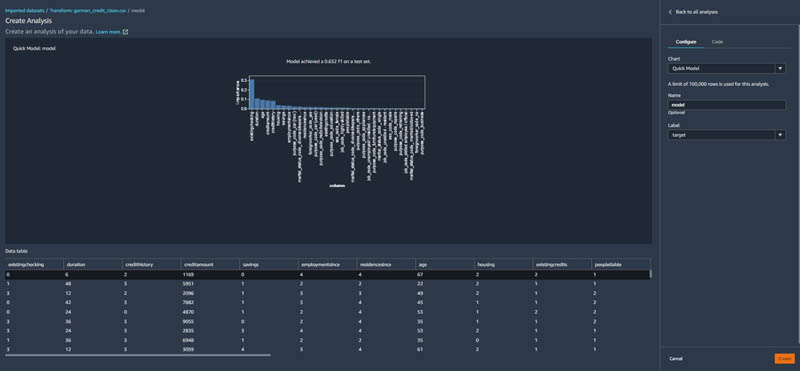Click Back to all analyses
Screen dimensions: 800x371
pos(696,12)
